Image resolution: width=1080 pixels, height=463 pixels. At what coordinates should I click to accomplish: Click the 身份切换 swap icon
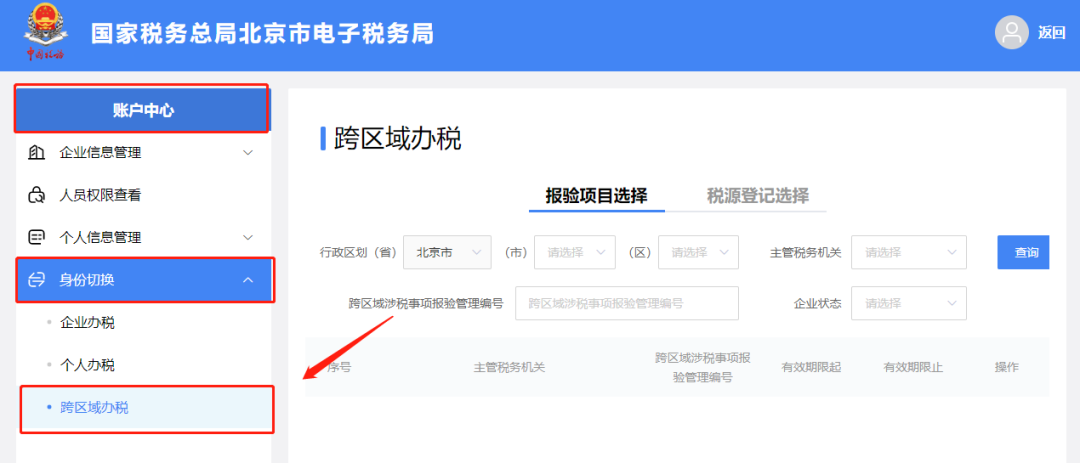(x=36, y=280)
